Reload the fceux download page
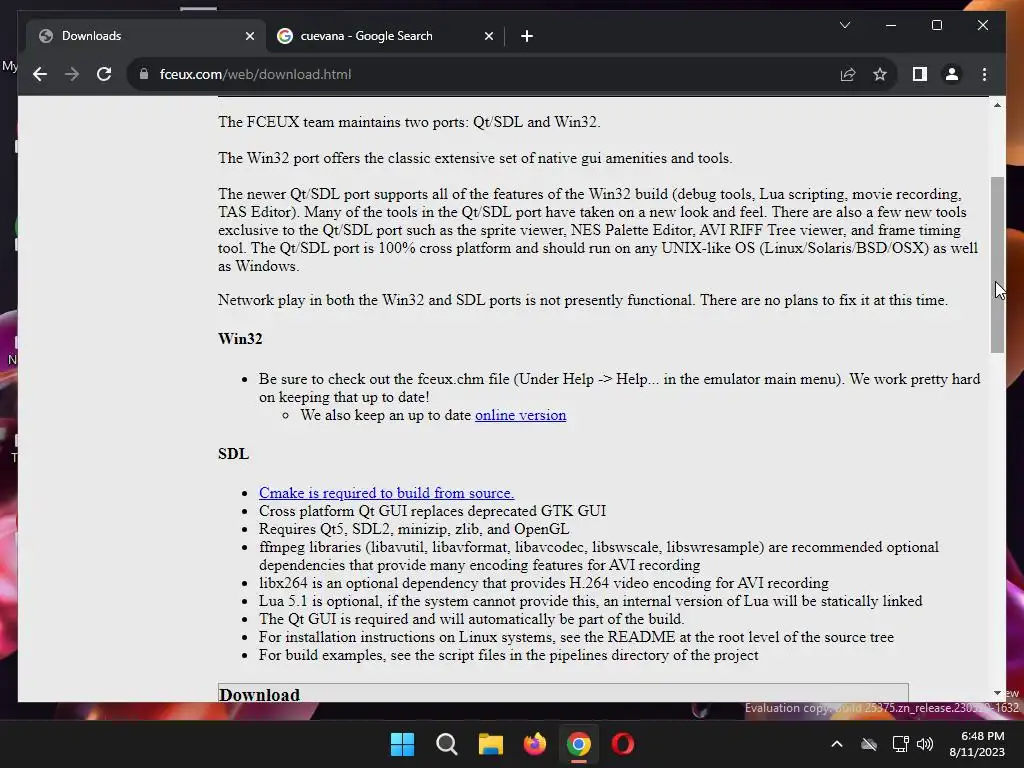The image size is (1024, 768). tap(104, 74)
